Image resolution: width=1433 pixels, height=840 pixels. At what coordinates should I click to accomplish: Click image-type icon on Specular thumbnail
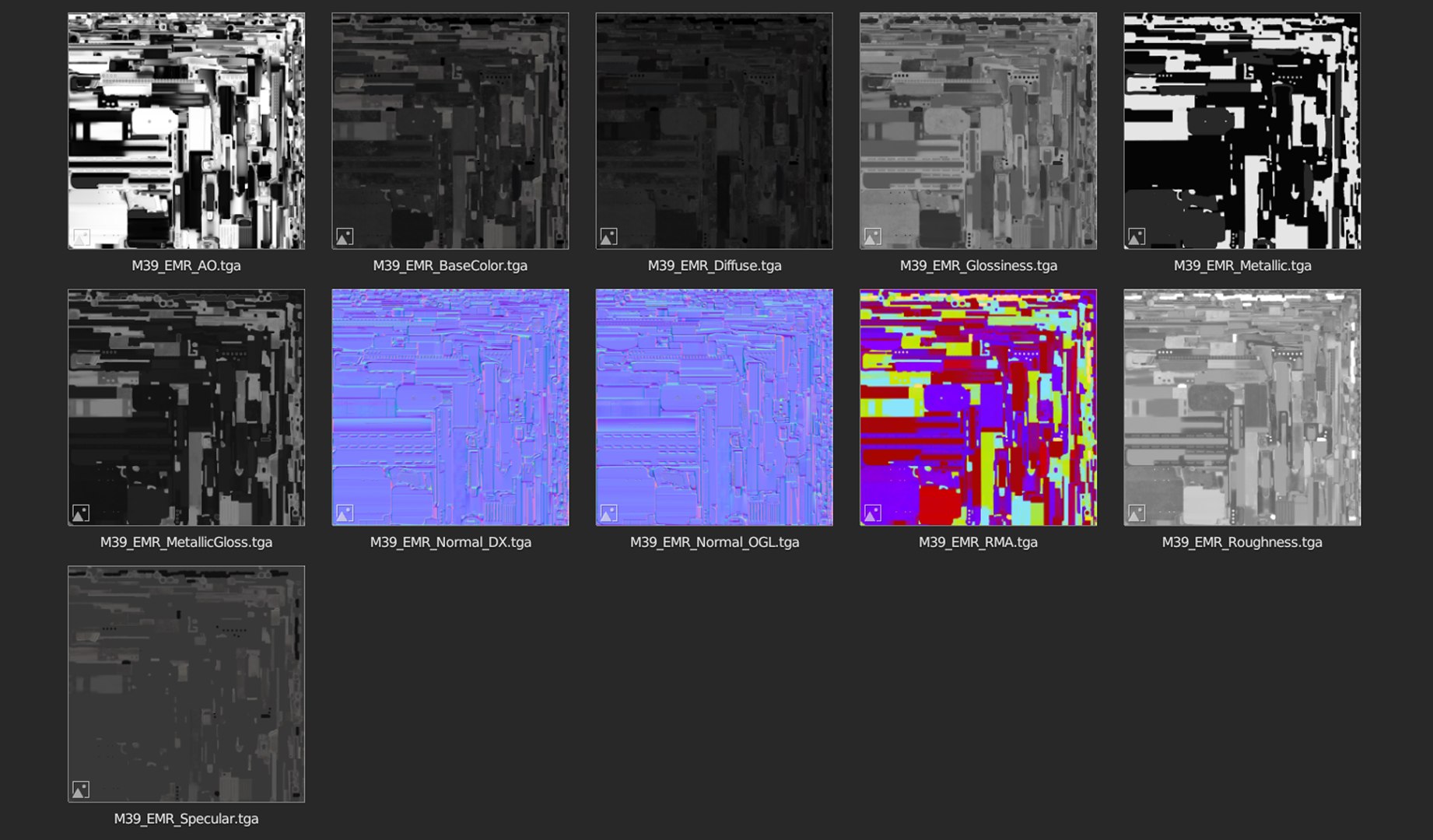coord(81,789)
